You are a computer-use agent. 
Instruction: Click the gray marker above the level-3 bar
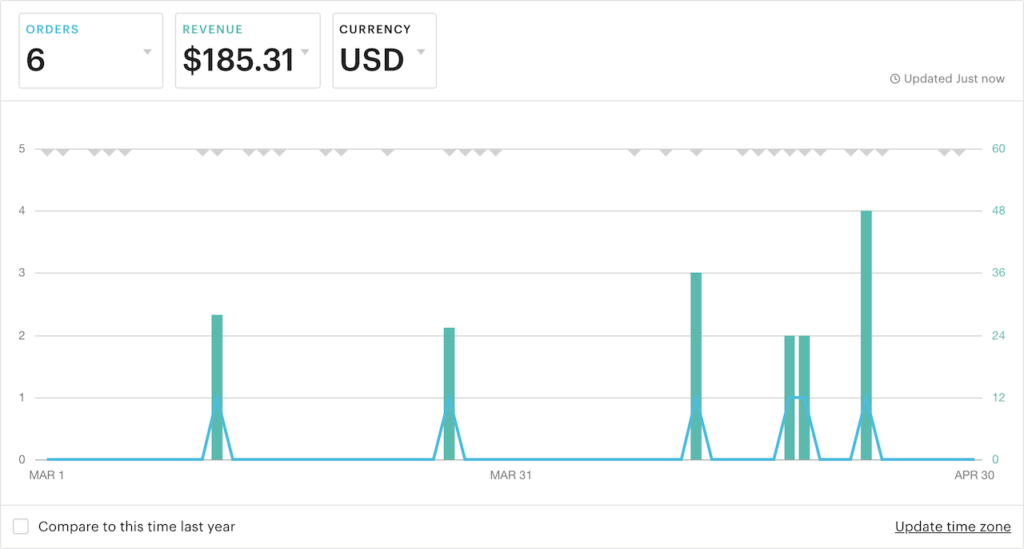pyautogui.click(x=696, y=152)
